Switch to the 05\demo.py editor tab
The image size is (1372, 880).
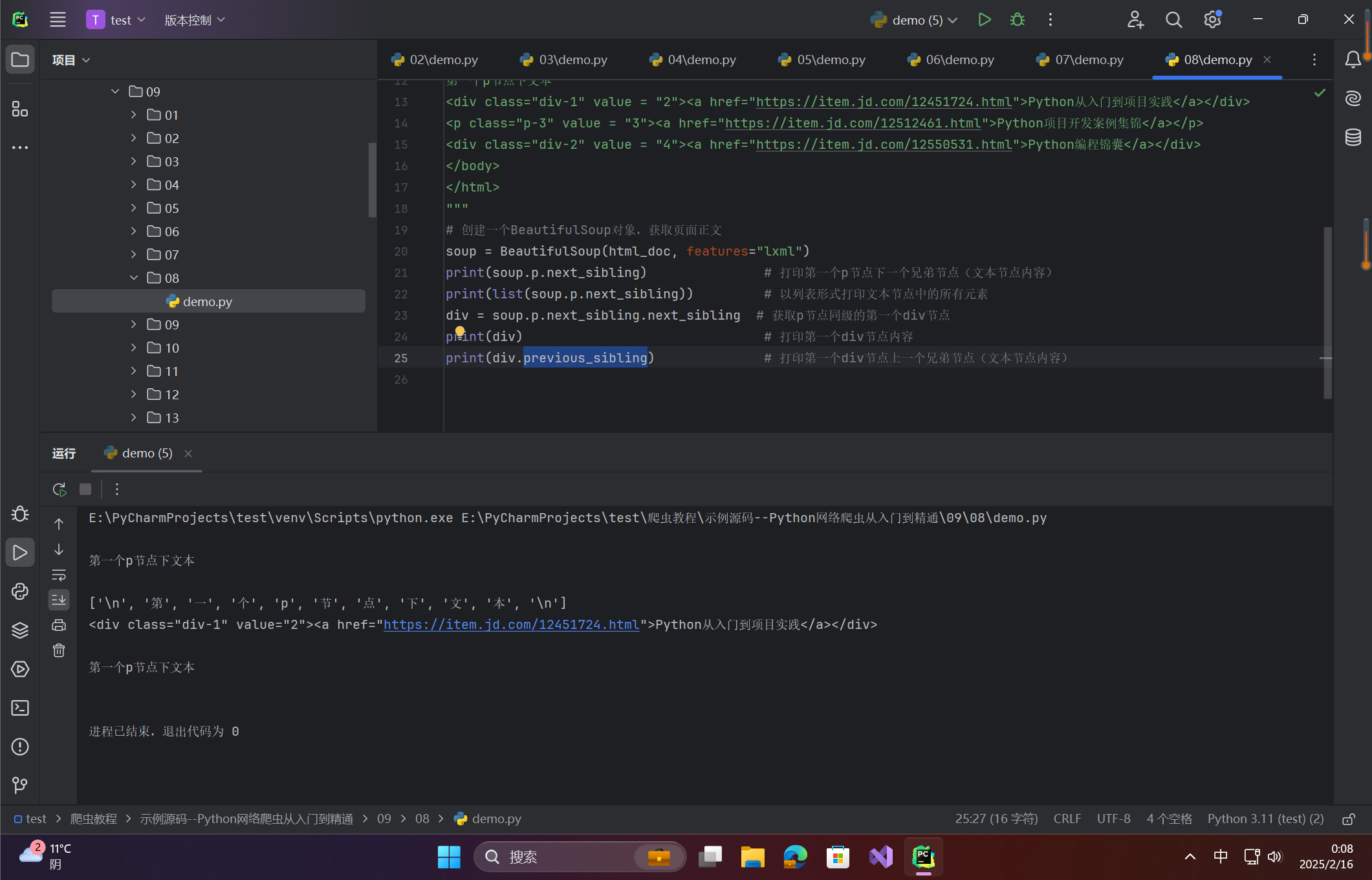click(822, 60)
